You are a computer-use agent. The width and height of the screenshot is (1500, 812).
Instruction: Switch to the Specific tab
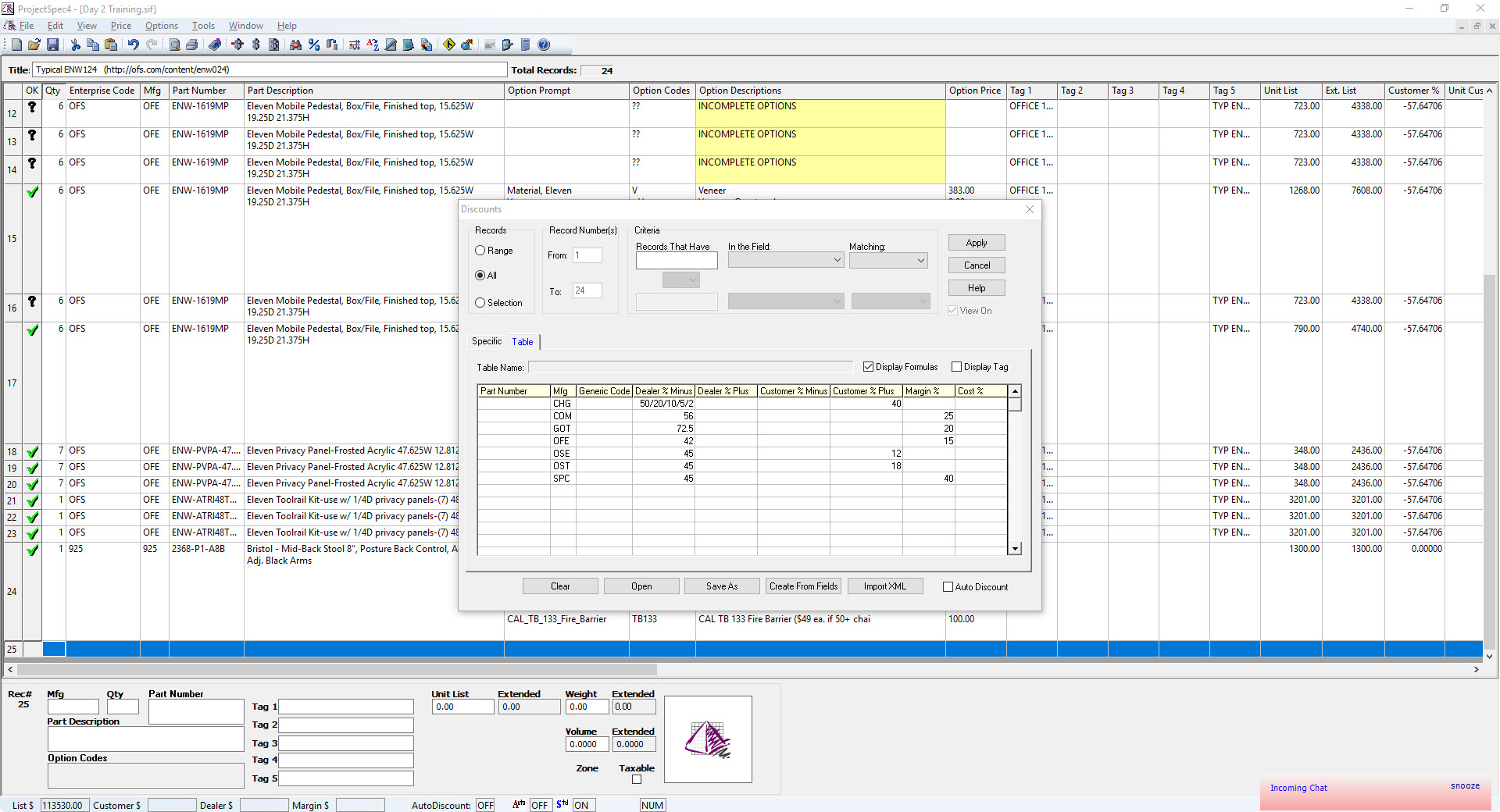click(x=487, y=341)
